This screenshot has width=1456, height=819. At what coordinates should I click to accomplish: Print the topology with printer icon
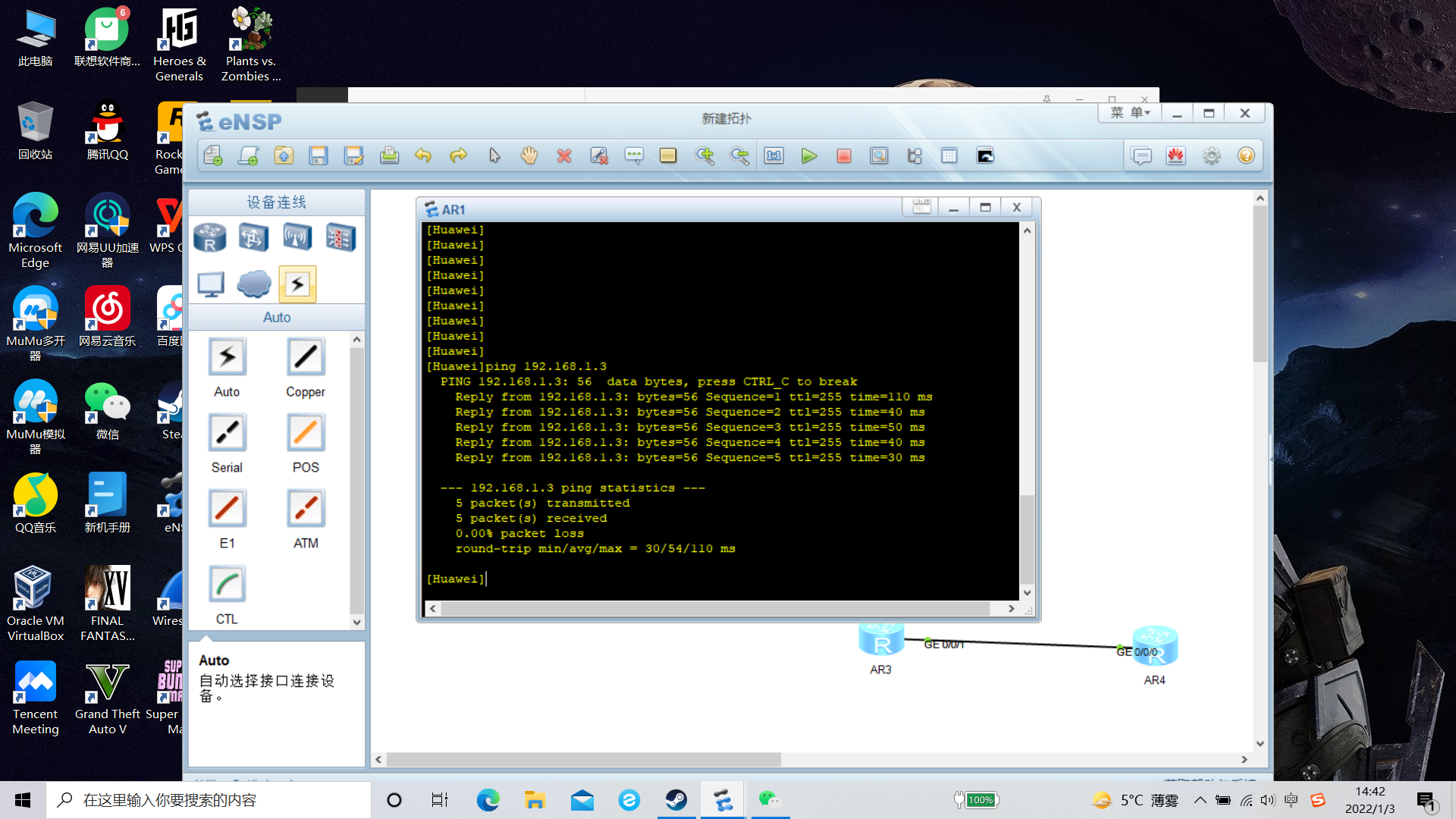point(389,156)
